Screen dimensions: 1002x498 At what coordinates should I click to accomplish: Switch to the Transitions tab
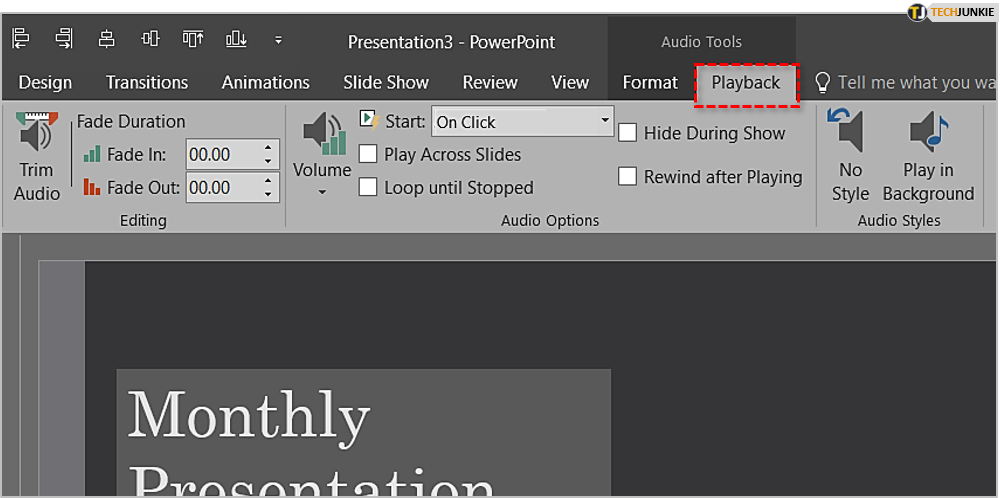click(147, 82)
